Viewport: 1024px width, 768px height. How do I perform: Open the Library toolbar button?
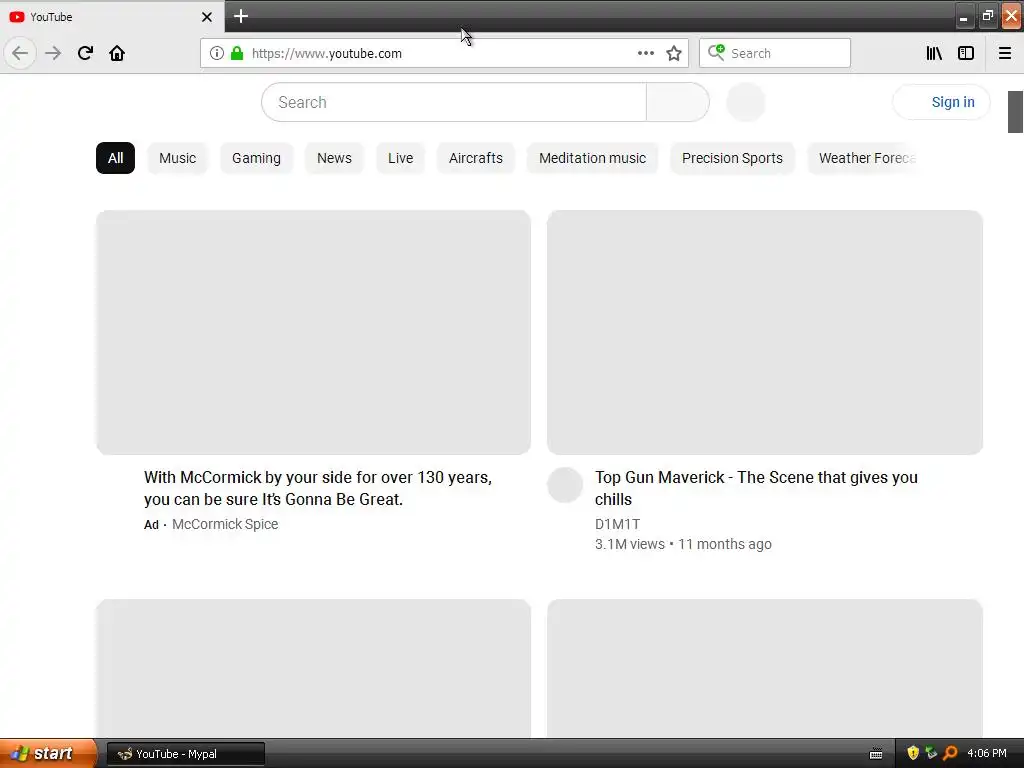point(934,53)
